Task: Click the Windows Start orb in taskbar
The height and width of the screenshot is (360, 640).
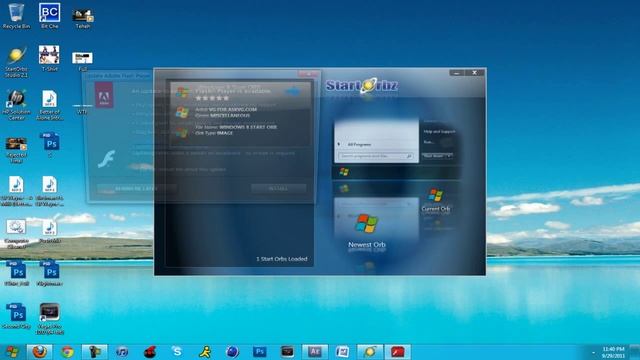Action: (x=12, y=351)
